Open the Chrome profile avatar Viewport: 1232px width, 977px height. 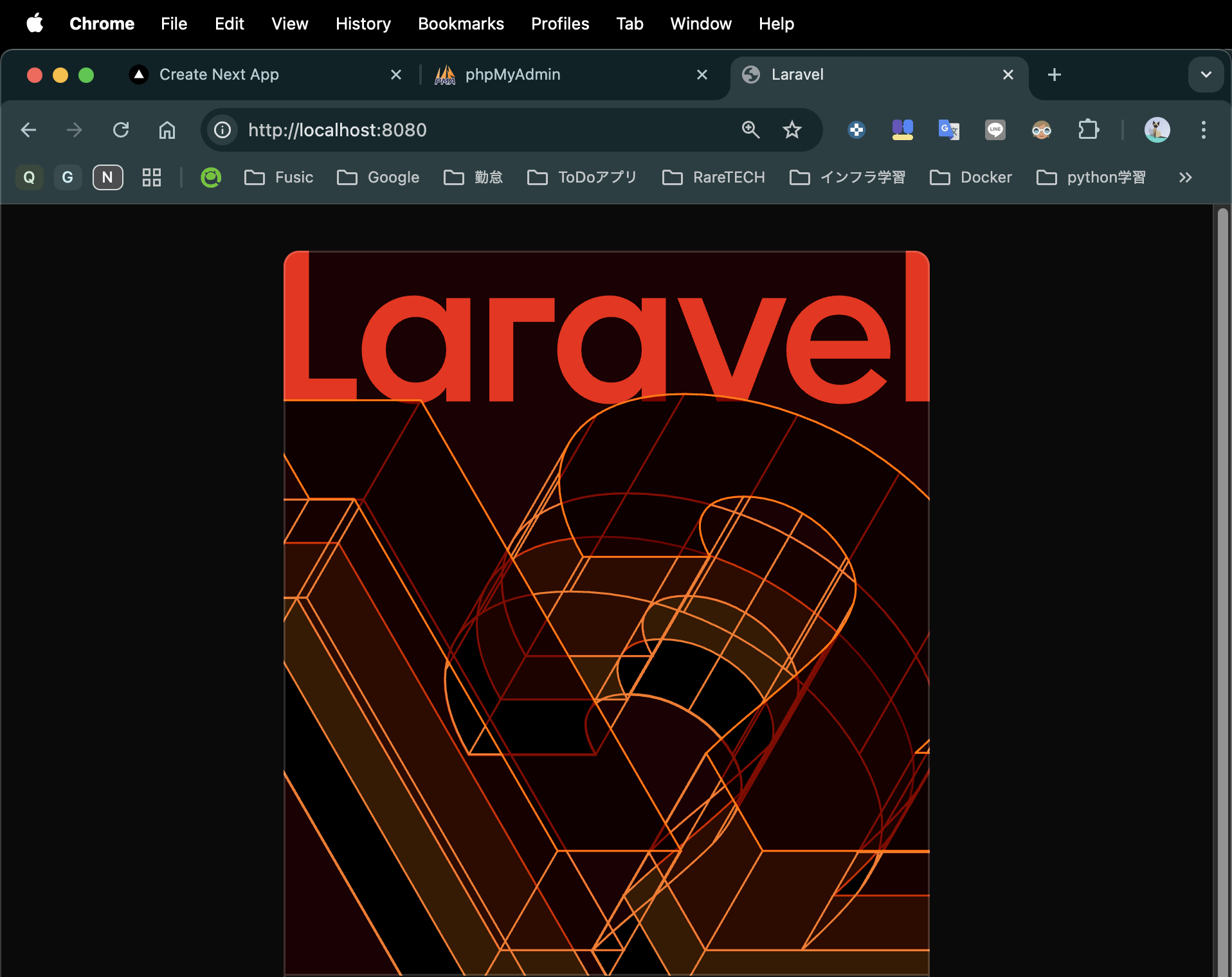point(1157,130)
